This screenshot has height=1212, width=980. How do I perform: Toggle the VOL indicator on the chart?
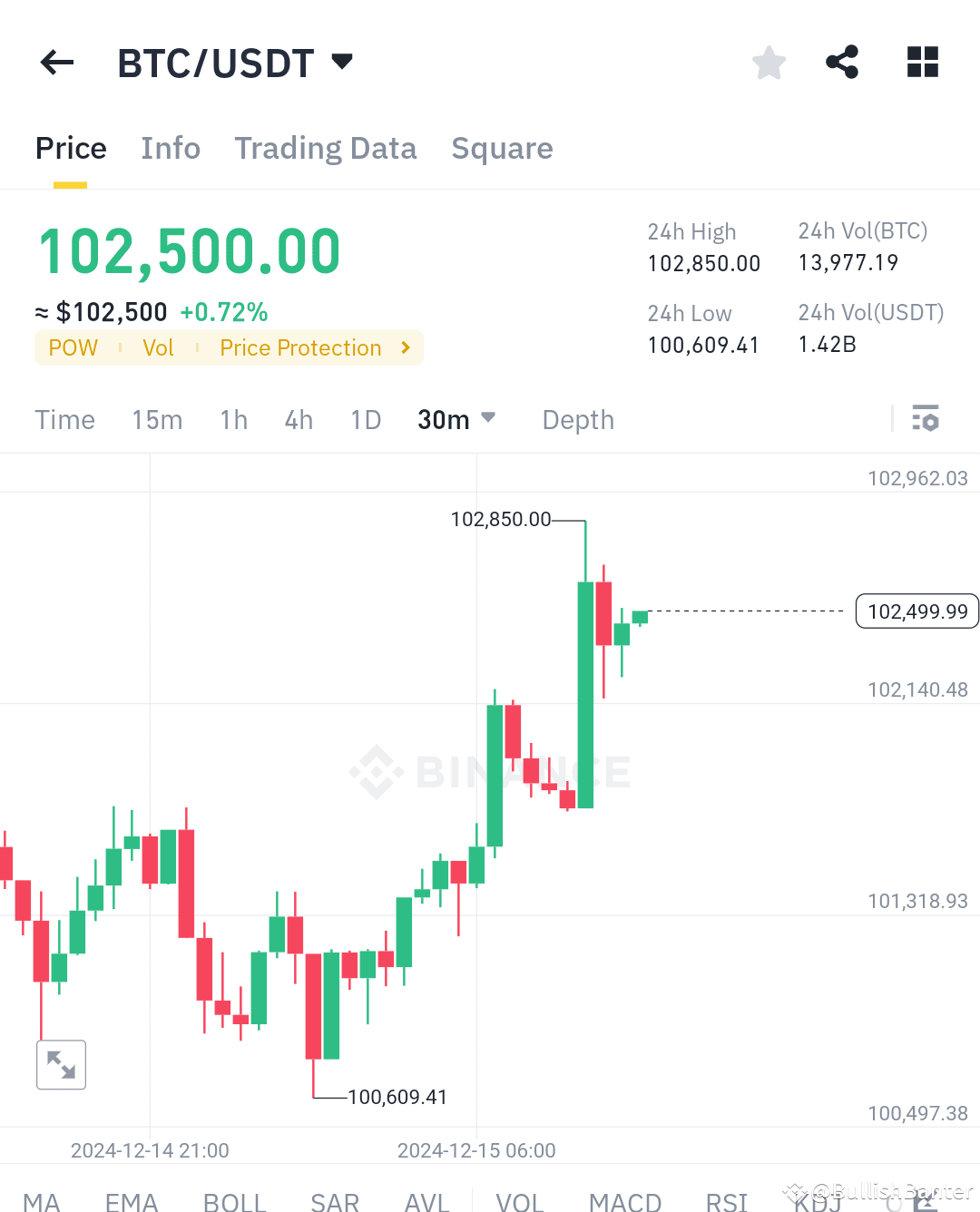[520, 1202]
